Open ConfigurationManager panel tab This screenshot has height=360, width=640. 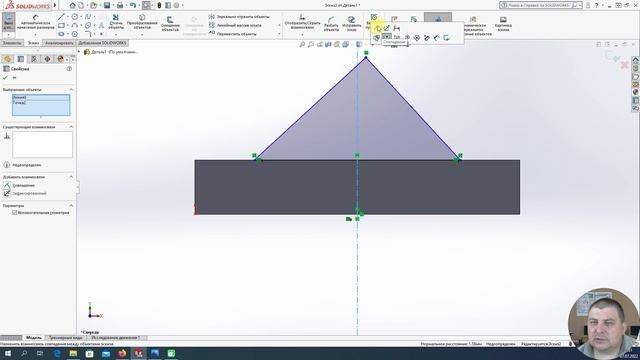(34, 59)
